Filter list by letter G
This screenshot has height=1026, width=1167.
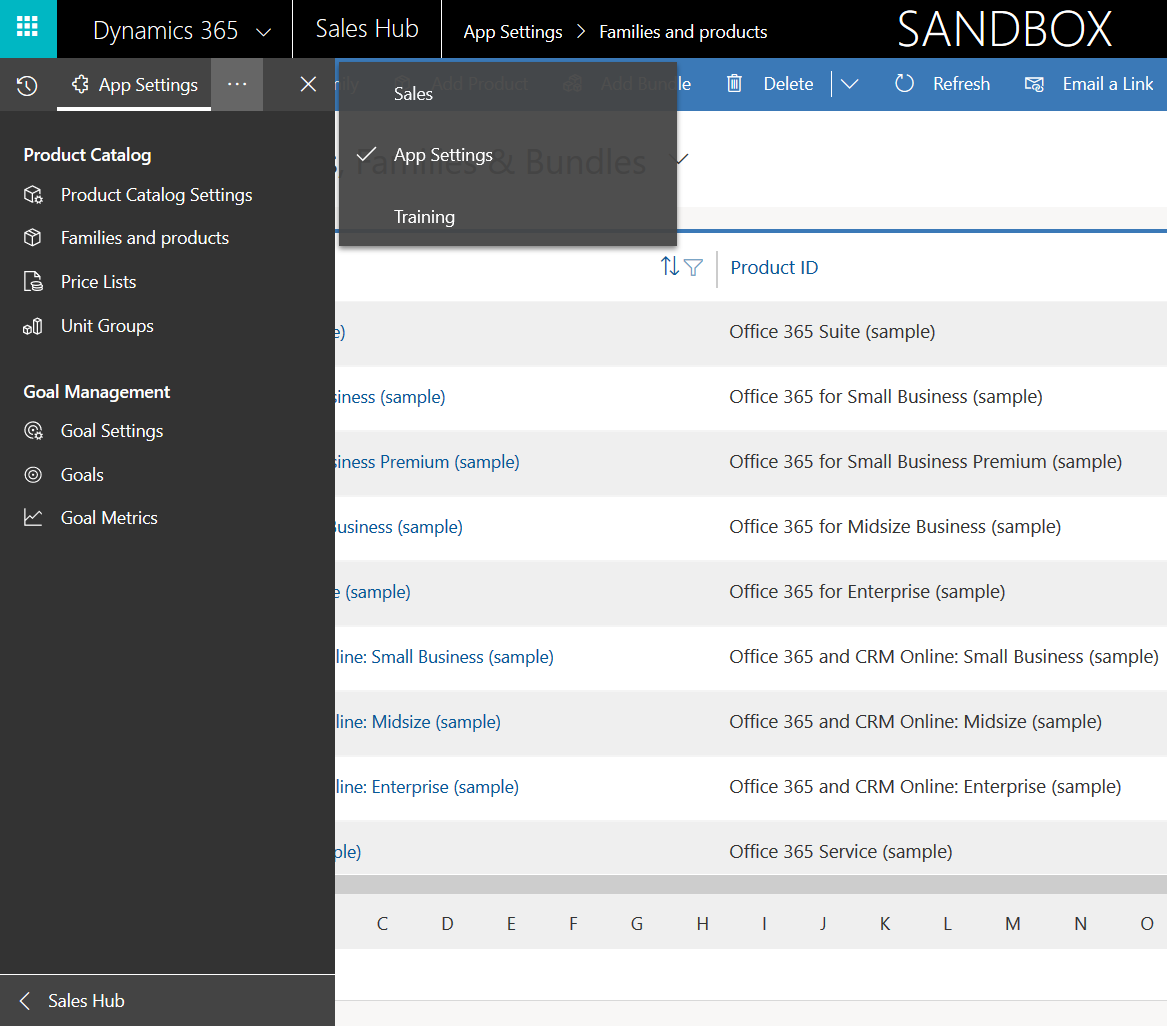coord(637,923)
